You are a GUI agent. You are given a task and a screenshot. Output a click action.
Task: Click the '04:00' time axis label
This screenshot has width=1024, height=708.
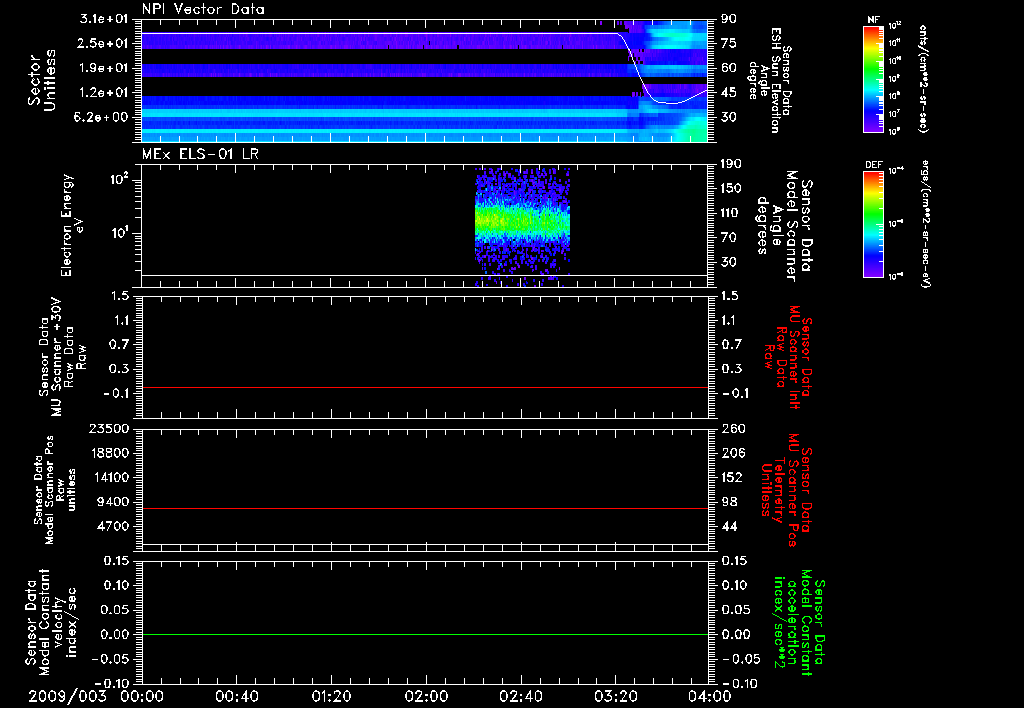point(710,697)
